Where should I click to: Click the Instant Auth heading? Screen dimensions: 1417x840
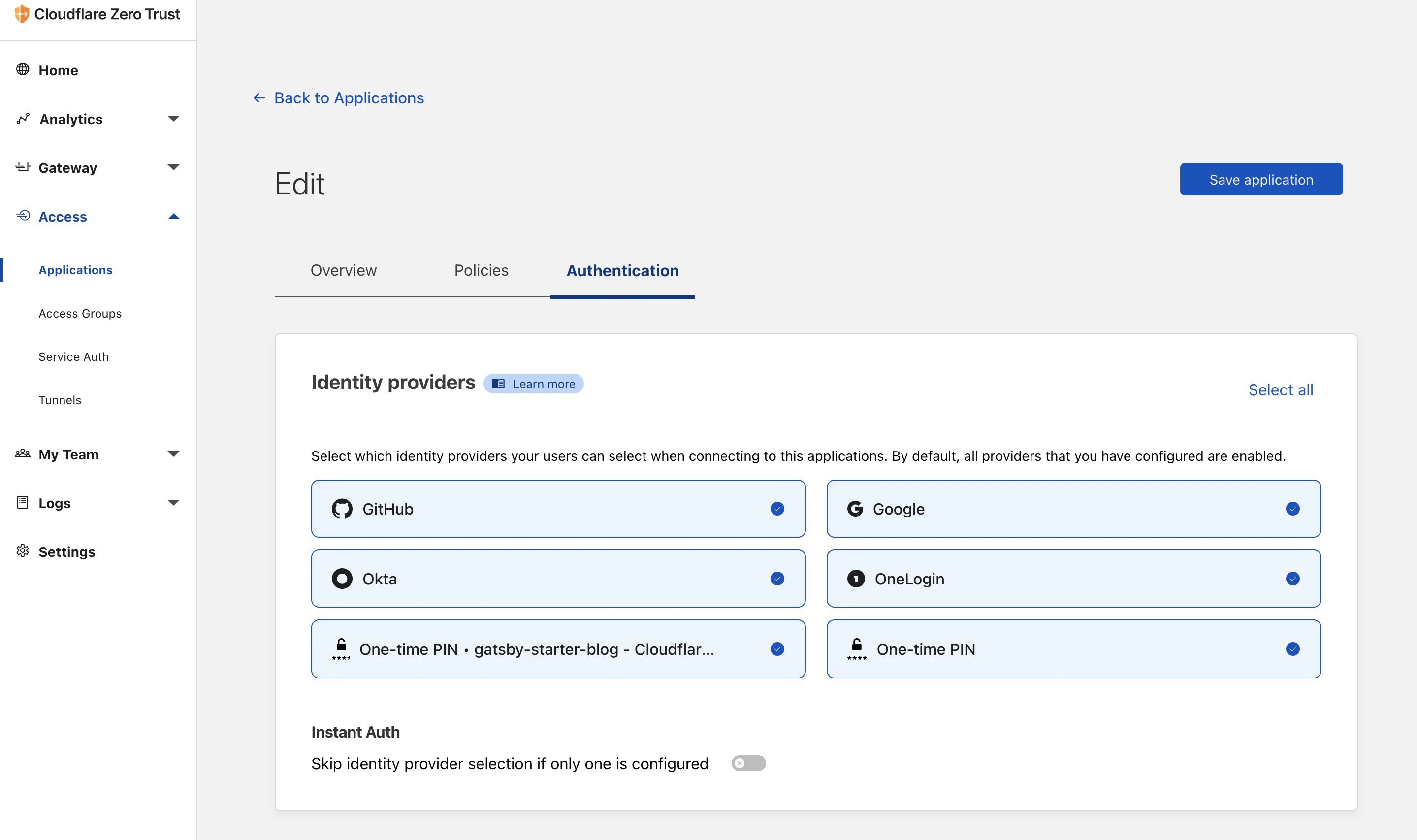pyautogui.click(x=355, y=732)
